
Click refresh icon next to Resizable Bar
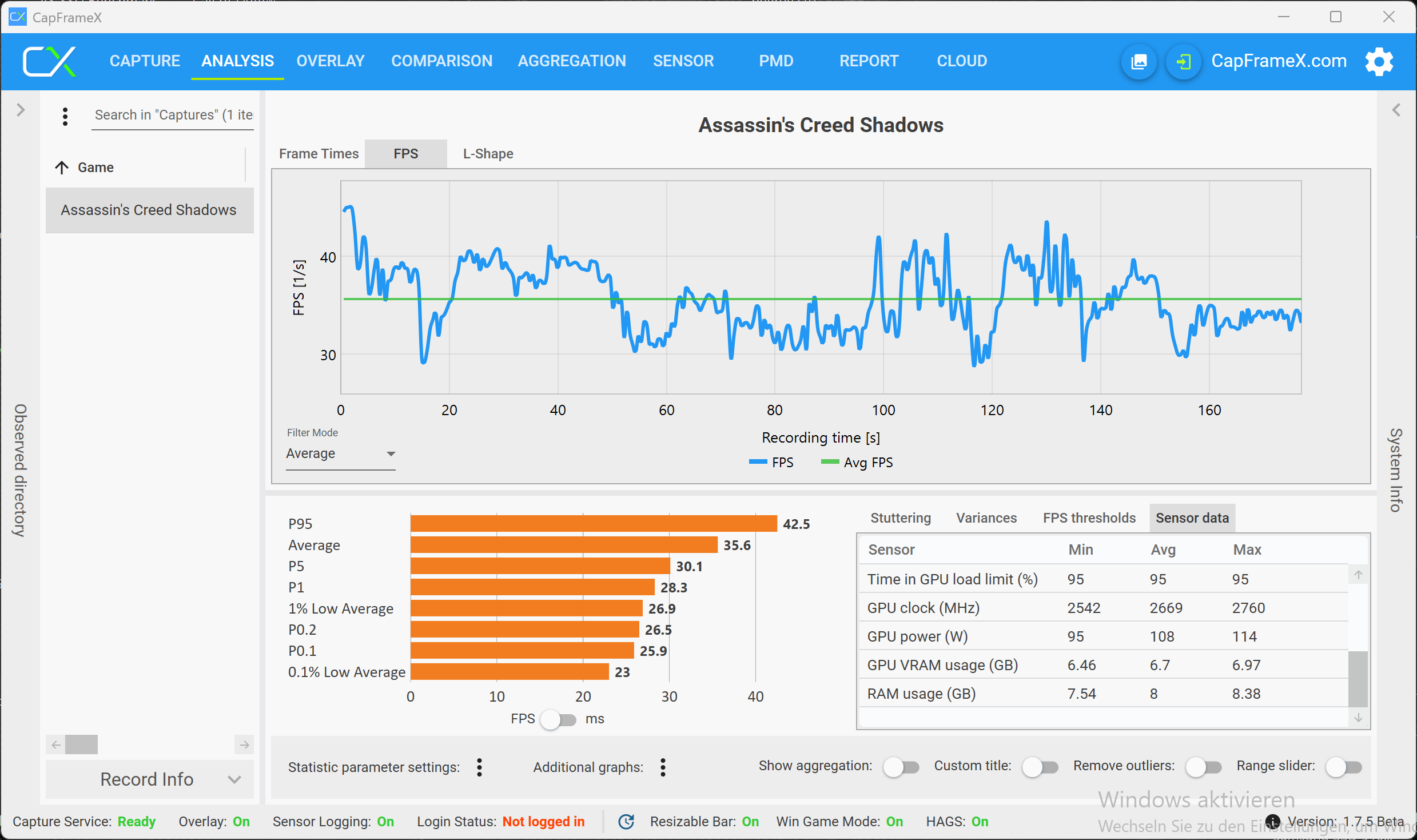[626, 822]
